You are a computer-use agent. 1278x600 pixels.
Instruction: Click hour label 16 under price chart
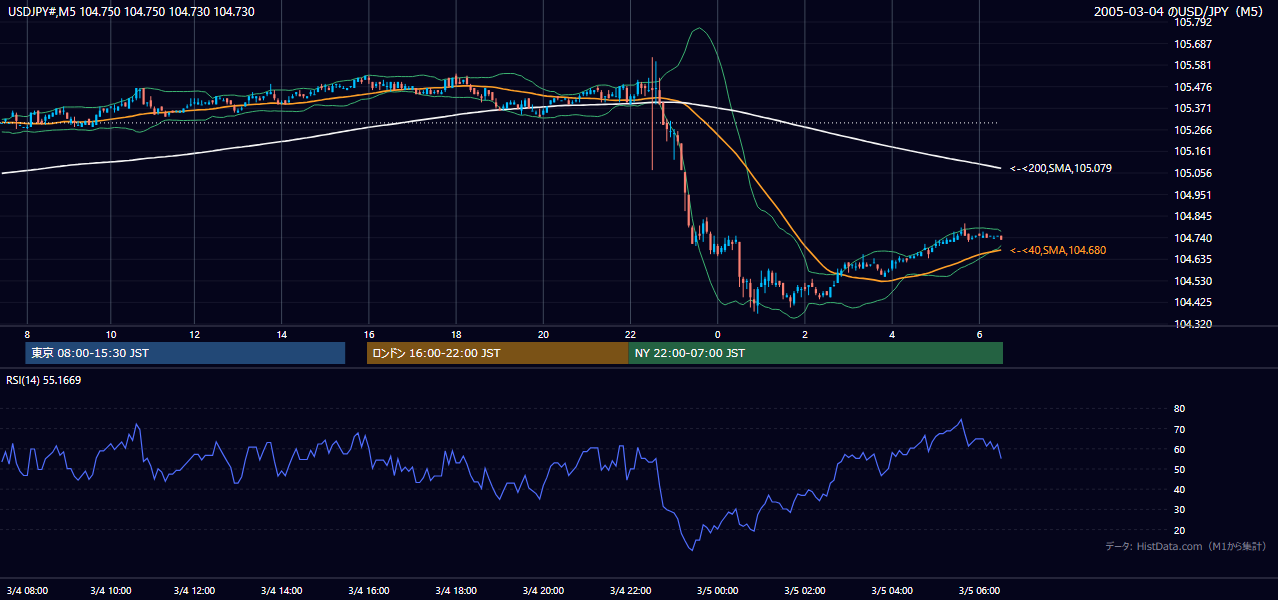tap(369, 334)
